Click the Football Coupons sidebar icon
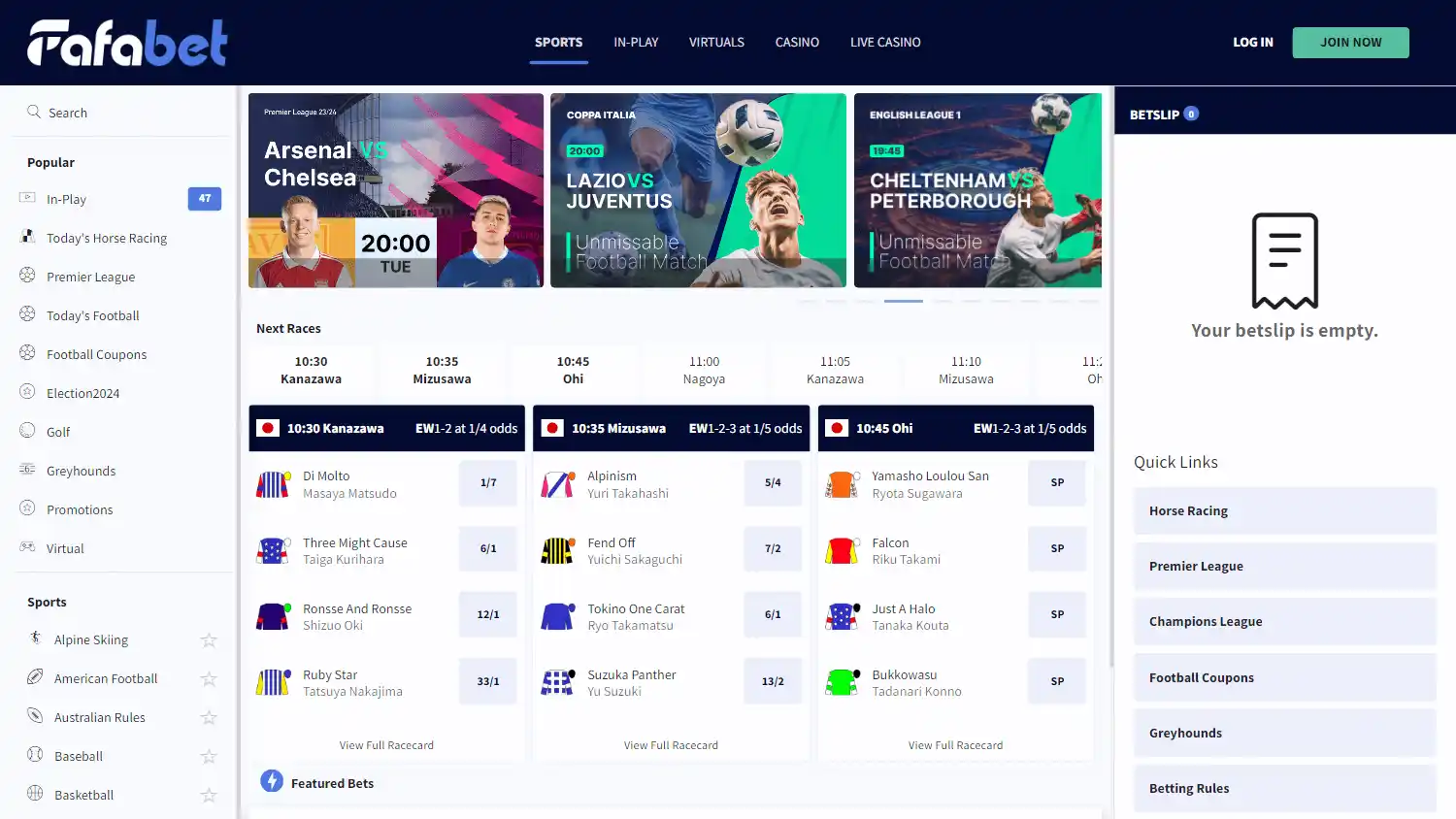 (27, 353)
